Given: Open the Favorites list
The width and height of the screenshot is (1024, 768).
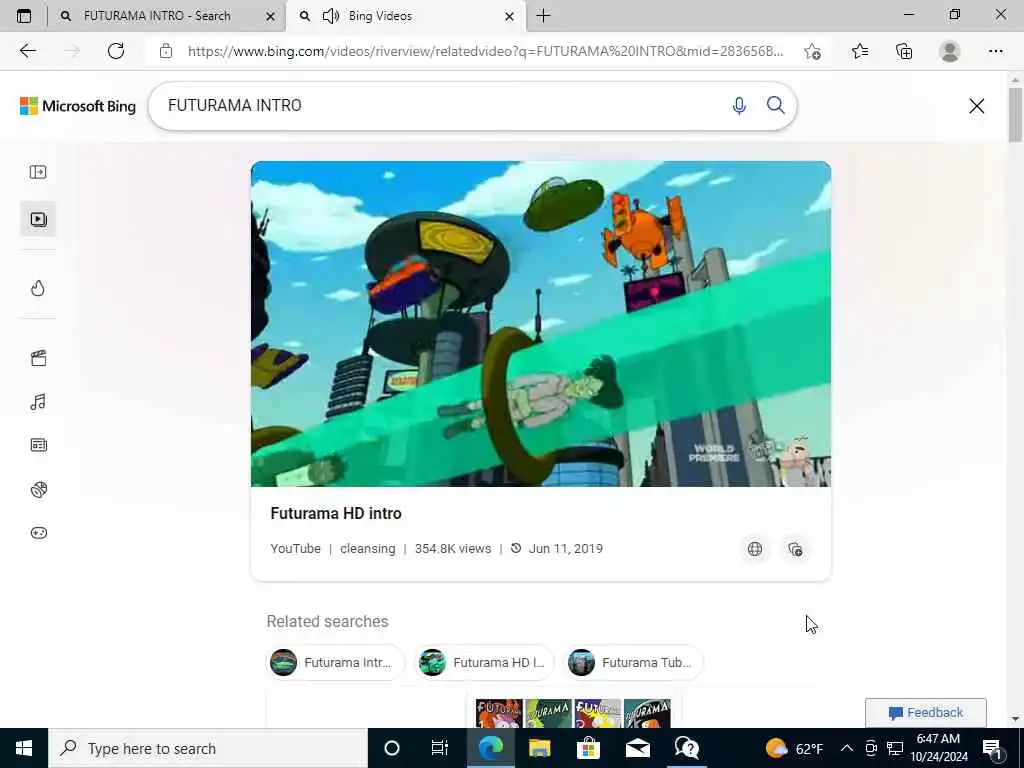Looking at the screenshot, I should click(860, 51).
